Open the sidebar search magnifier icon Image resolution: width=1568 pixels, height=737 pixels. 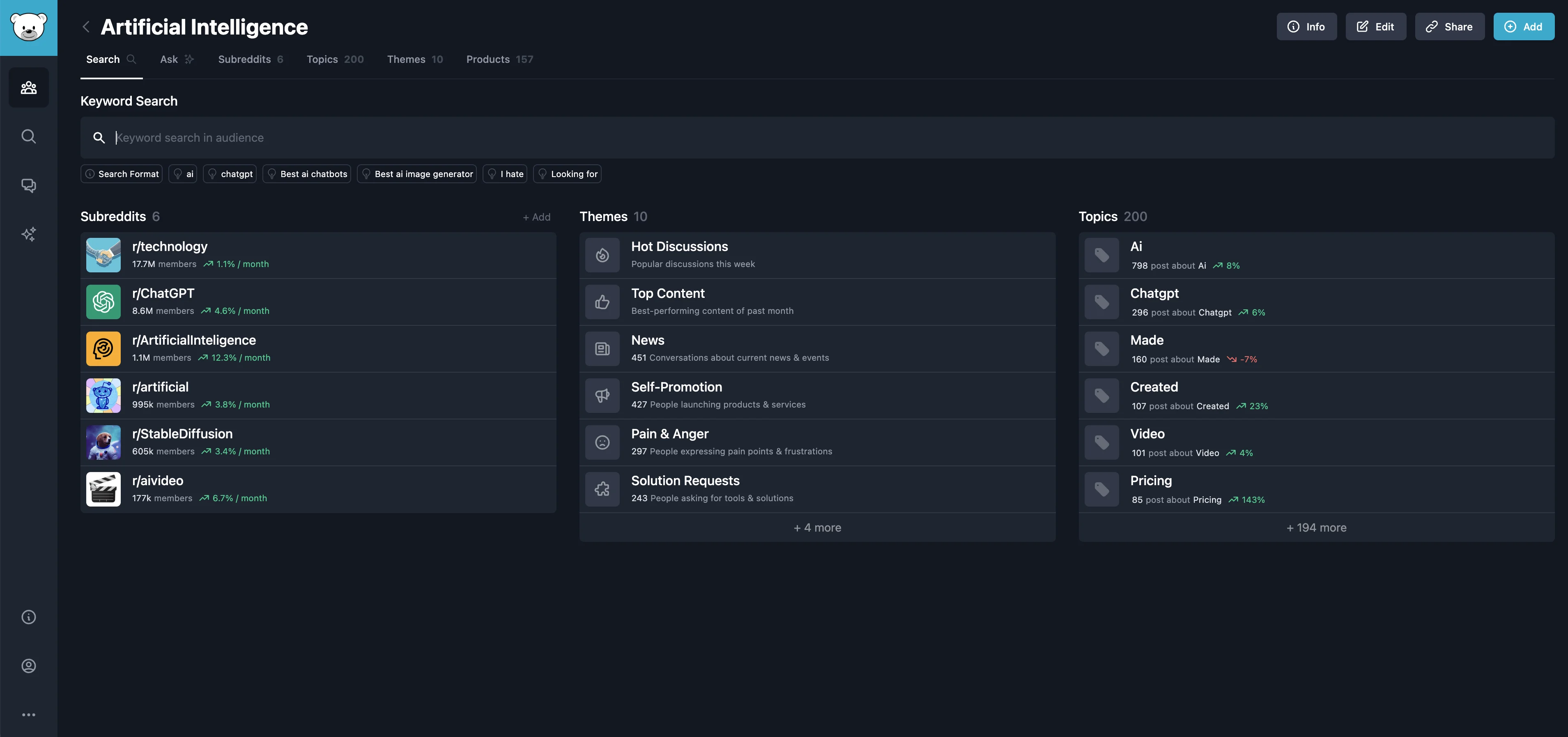click(x=29, y=136)
